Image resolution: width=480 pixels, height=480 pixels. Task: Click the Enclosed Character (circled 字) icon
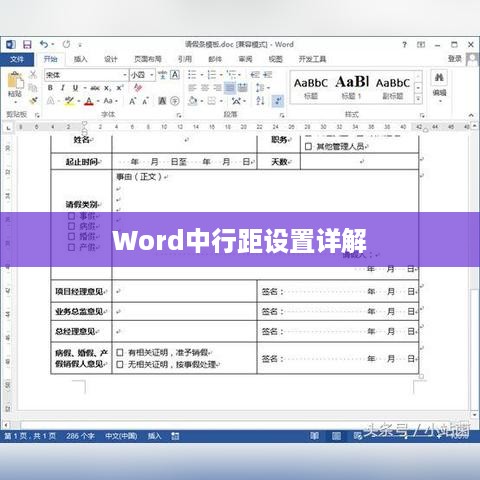point(175,101)
